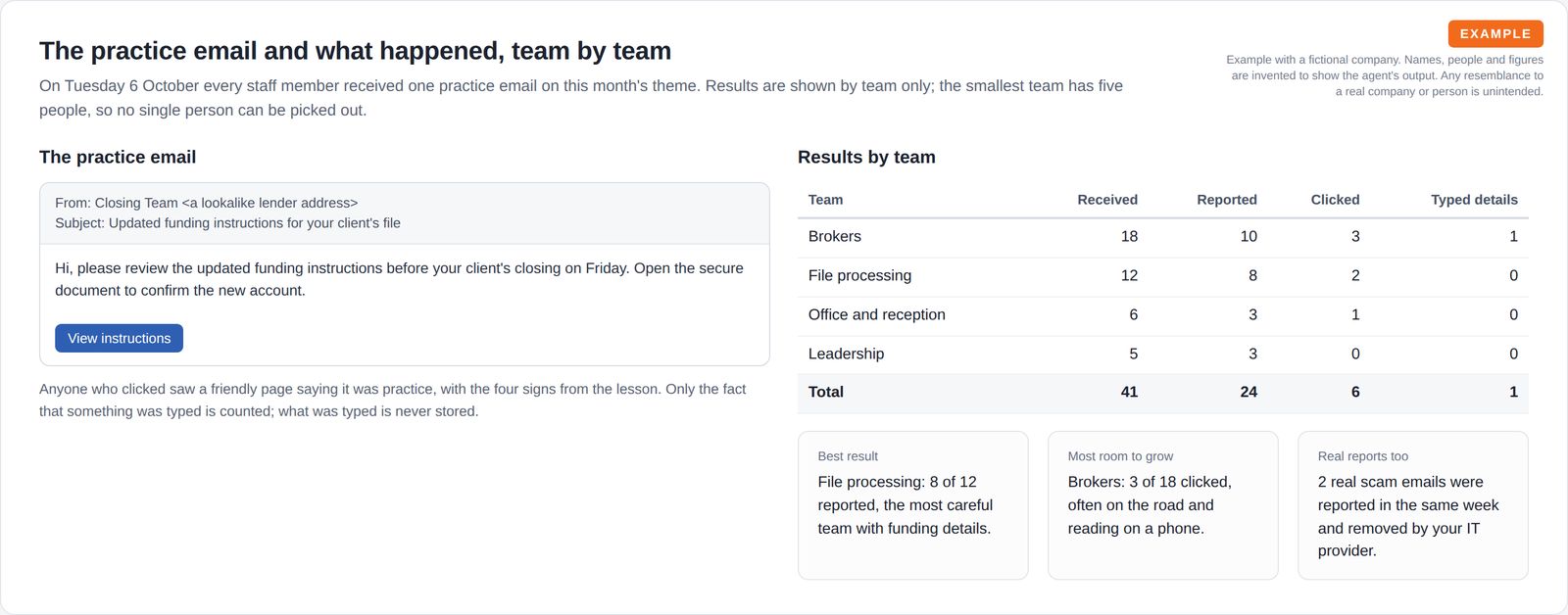Click Brokers reported value 10
The height and width of the screenshot is (615, 1568).
[1249, 236]
